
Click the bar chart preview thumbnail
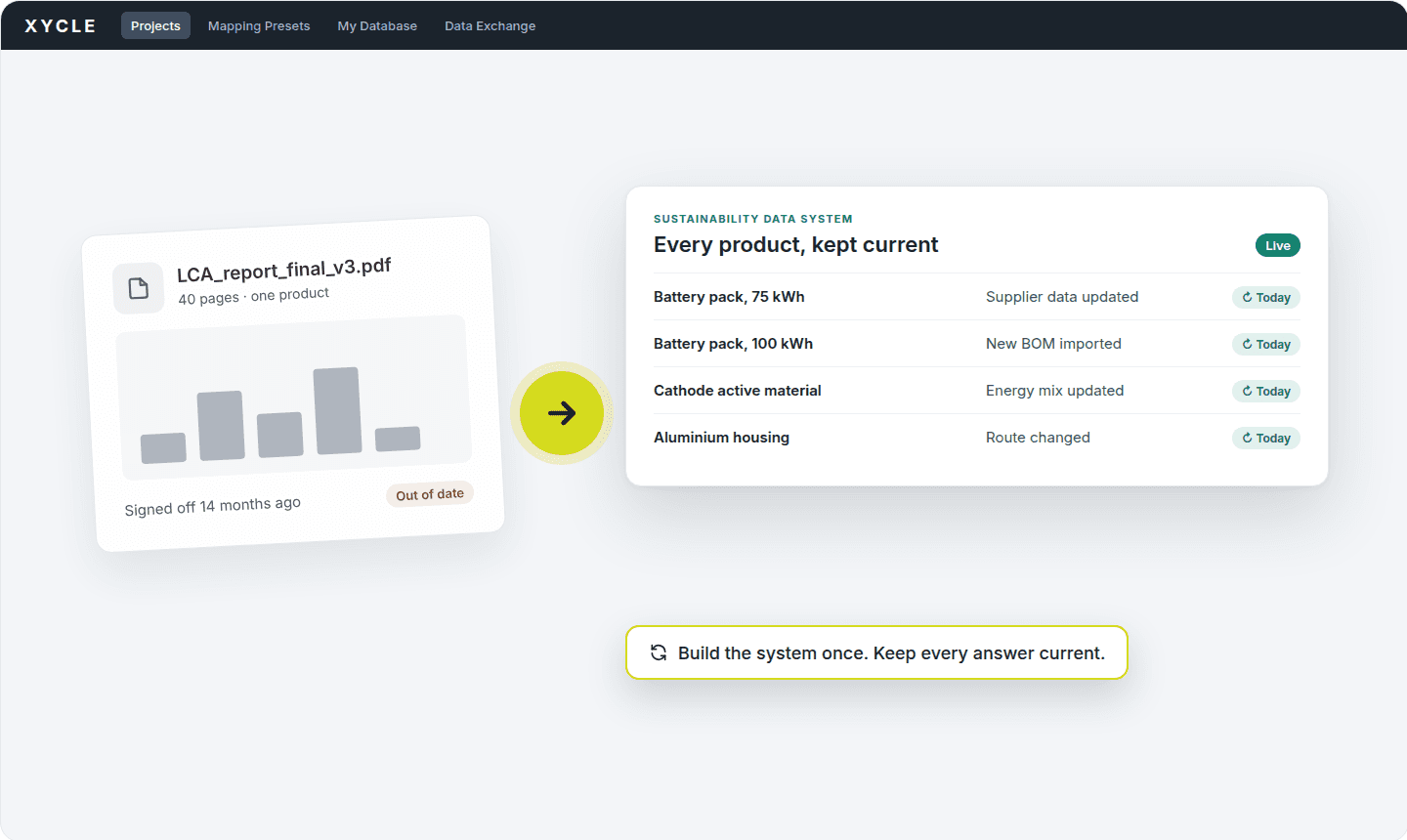click(294, 397)
